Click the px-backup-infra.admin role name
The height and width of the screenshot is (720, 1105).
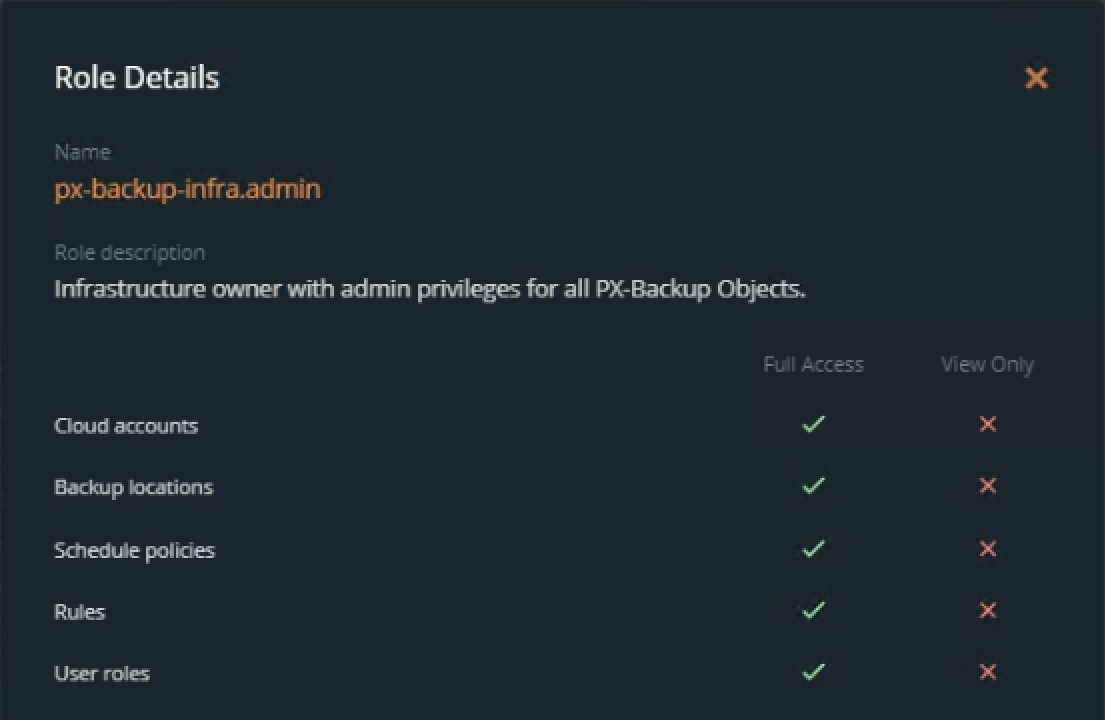(x=187, y=188)
